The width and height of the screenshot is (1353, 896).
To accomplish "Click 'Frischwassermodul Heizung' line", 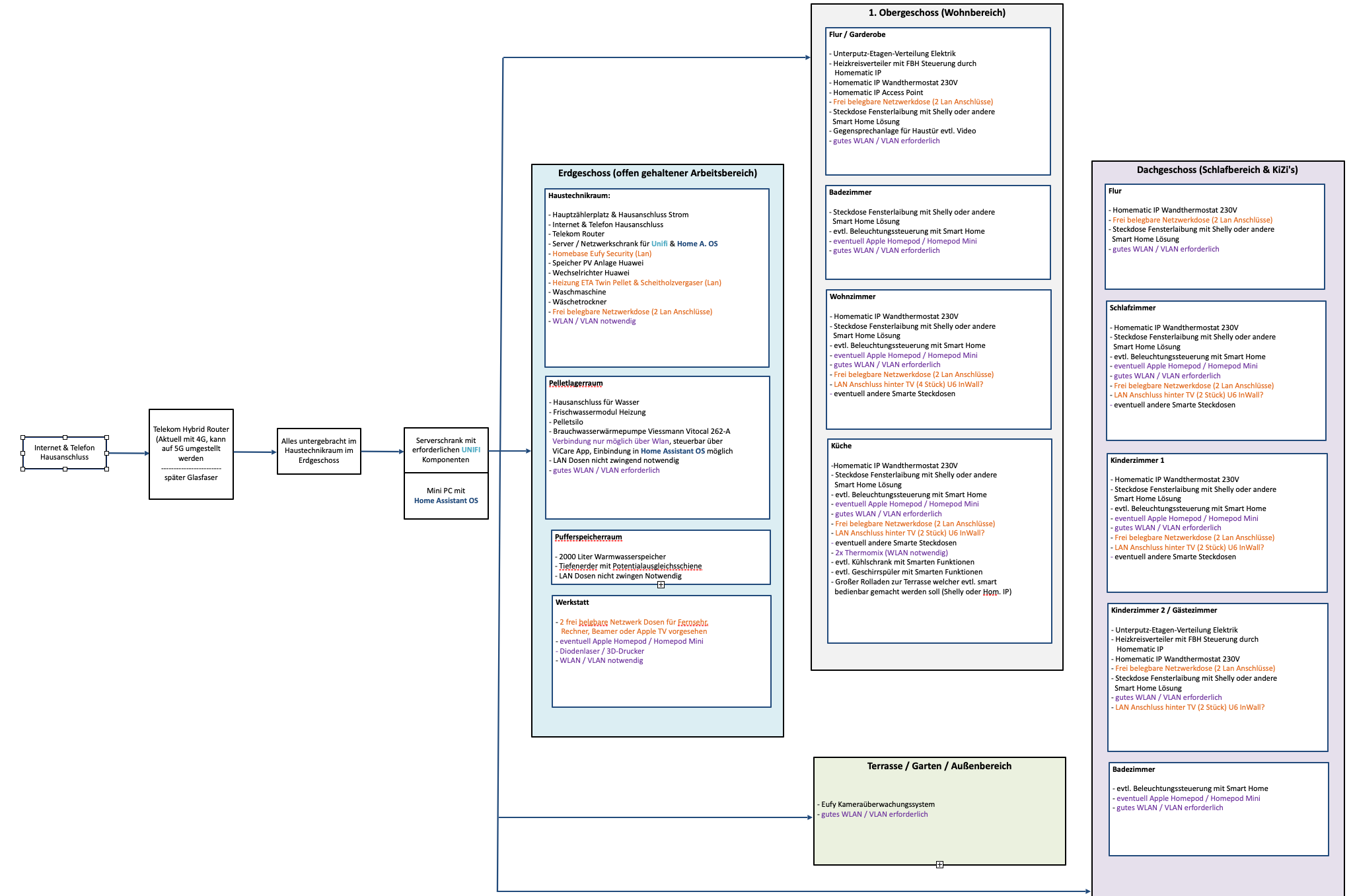I will click(x=598, y=412).
